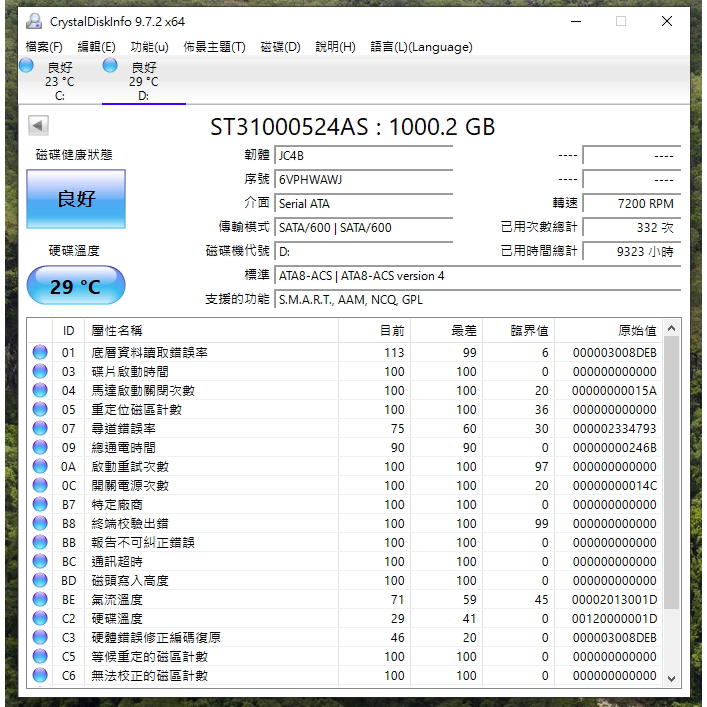Image resolution: width=707 pixels, height=707 pixels.
Task: Click scrollbar up arrow in attribute list
Action: click(x=671, y=328)
